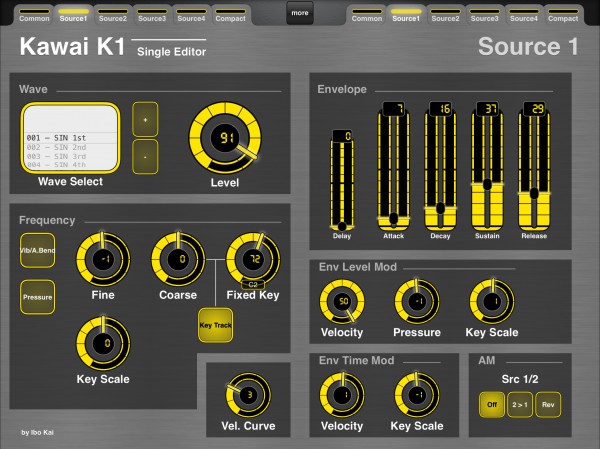This screenshot has height=449, width=600.
Task: Click the Delay value display showing 0
Action: [342, 136]
